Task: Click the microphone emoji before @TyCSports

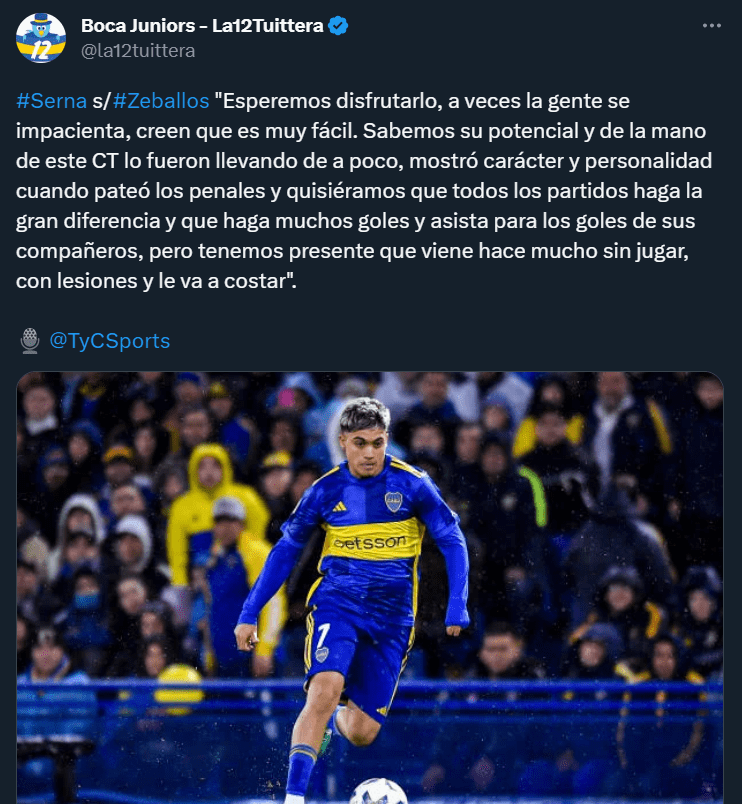Action: [30, 341]
